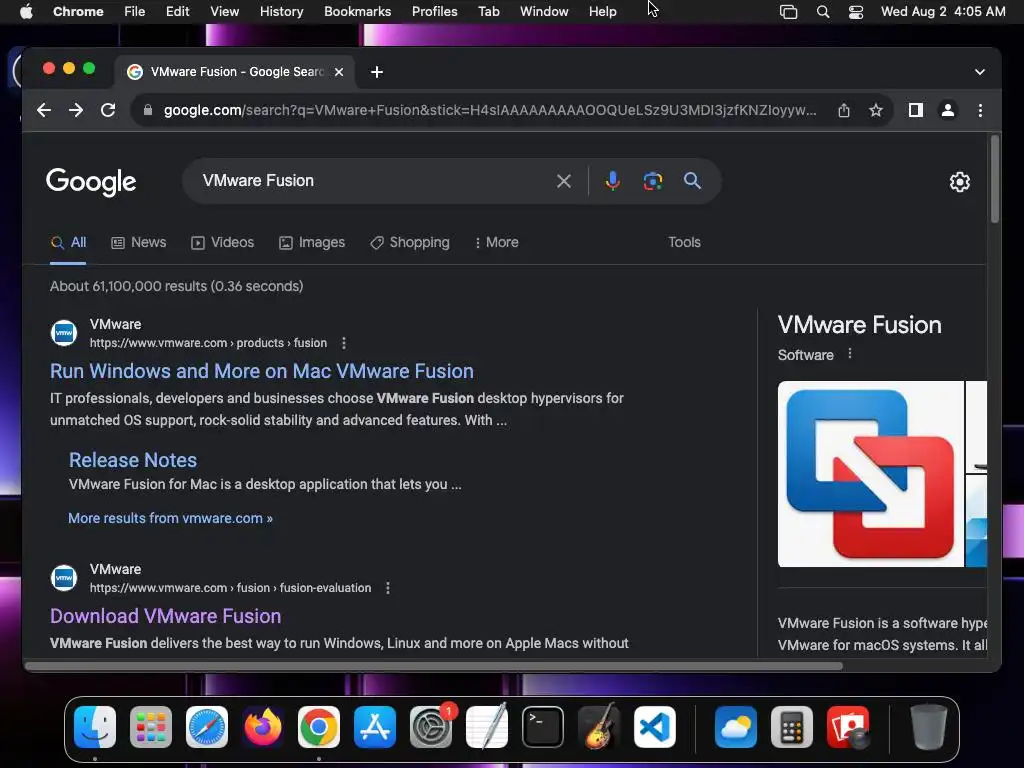Open options for vmware.com products fusion result
The width and height of the screenshot is (1024, 768).
pyautogui.click(x=344, y=343)
